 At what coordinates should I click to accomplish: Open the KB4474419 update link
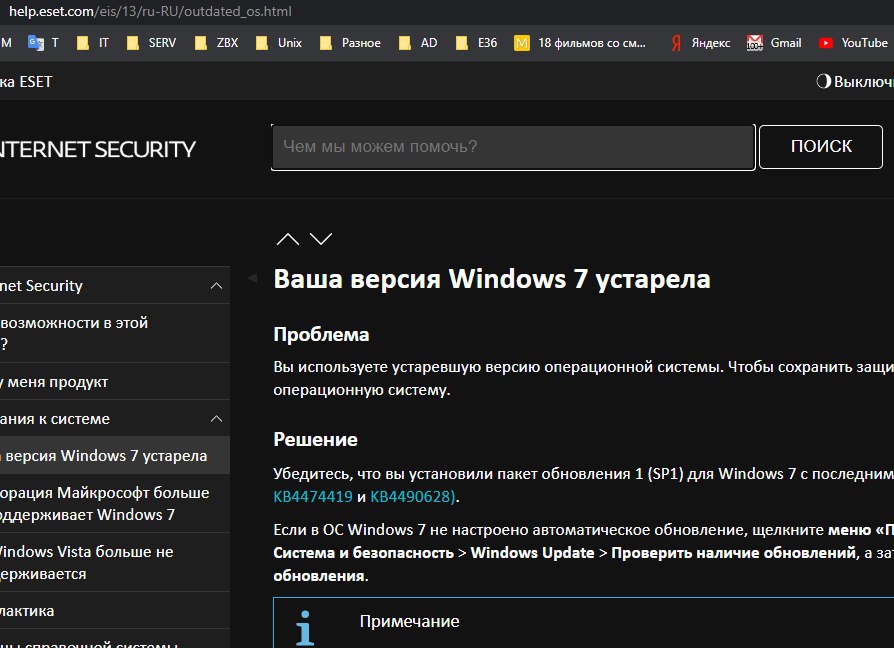coord(313,496)
